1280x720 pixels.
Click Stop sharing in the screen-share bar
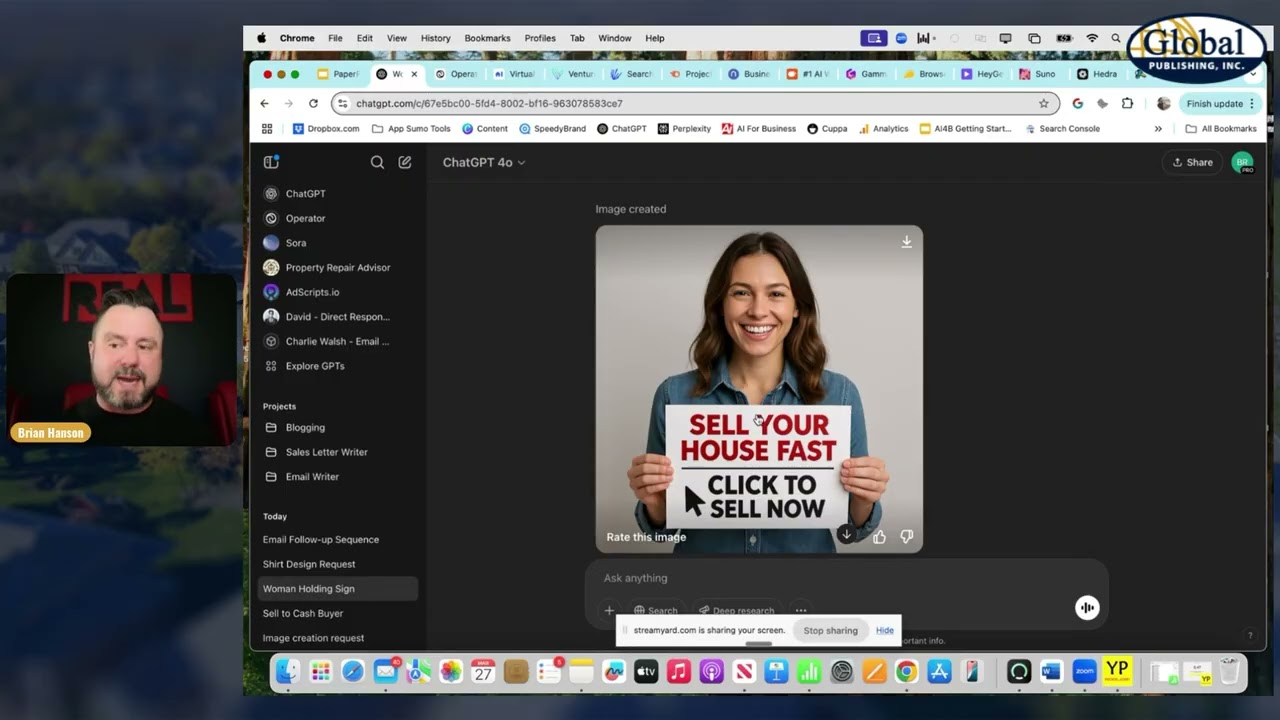coord(830,631)
